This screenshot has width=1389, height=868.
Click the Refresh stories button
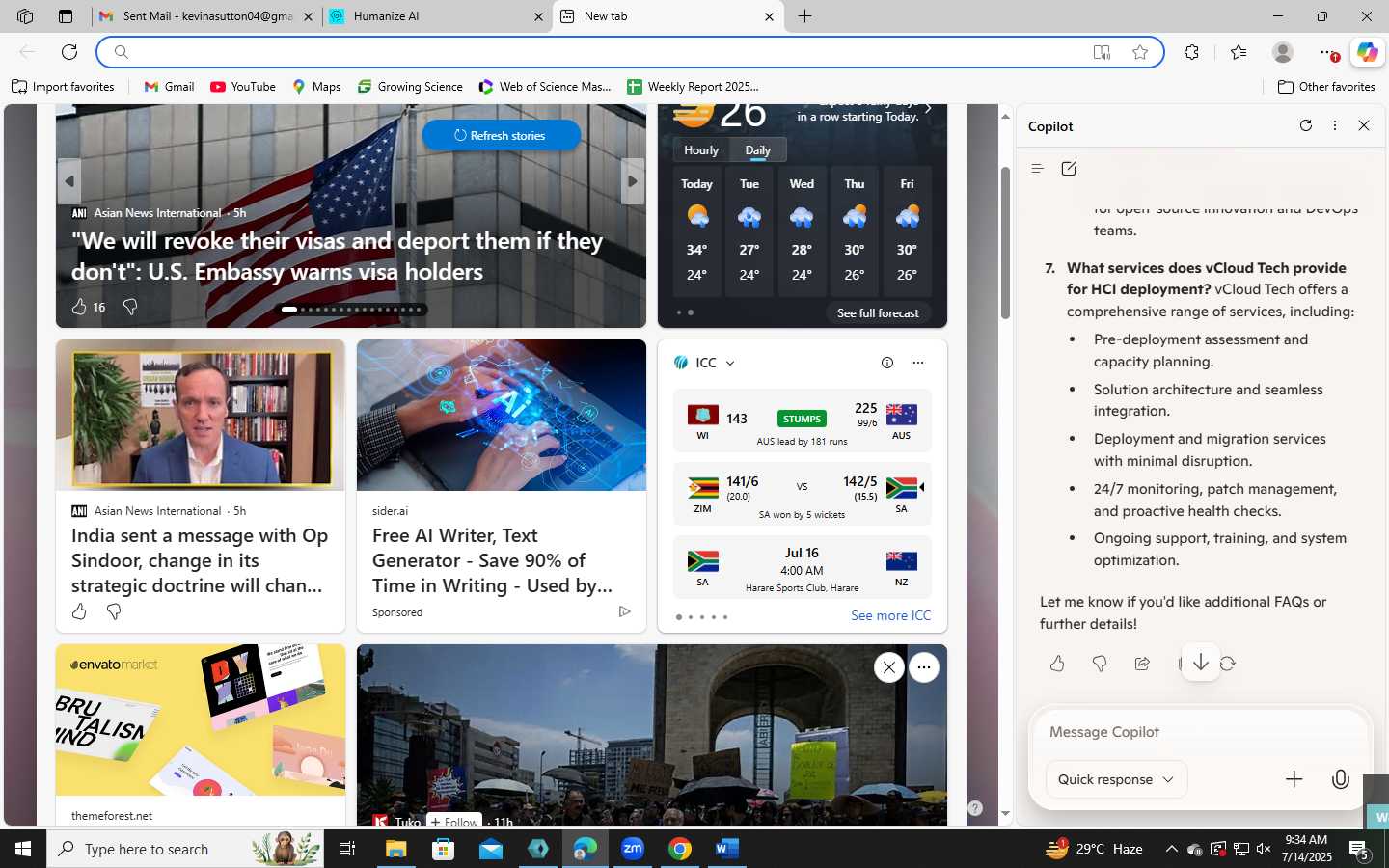[x=501, y=135]
